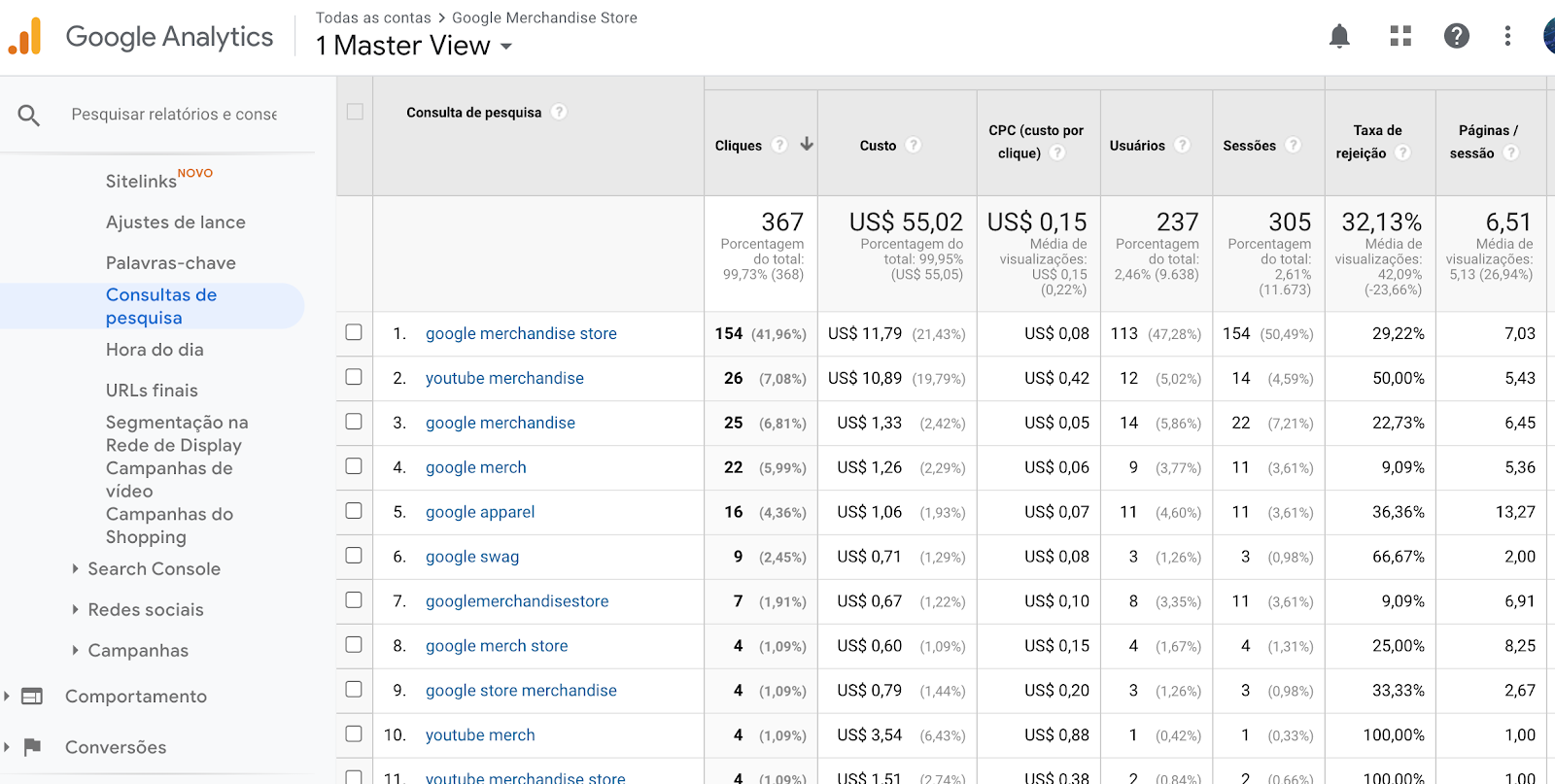This screenshot has width=1555, height=784.
Task: Click help icon next to Custo header
Action: coord(913,145)
